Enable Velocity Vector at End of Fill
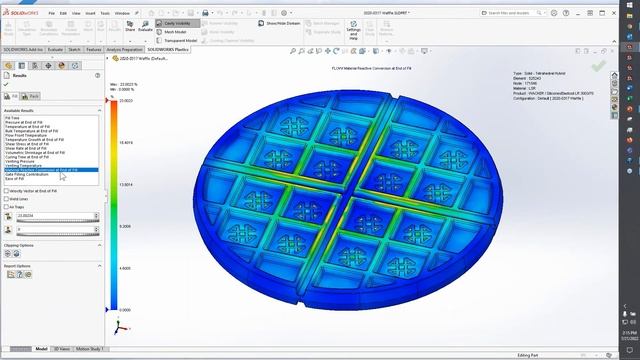This screenshot has width=640, height=360. tap(6, 191)
